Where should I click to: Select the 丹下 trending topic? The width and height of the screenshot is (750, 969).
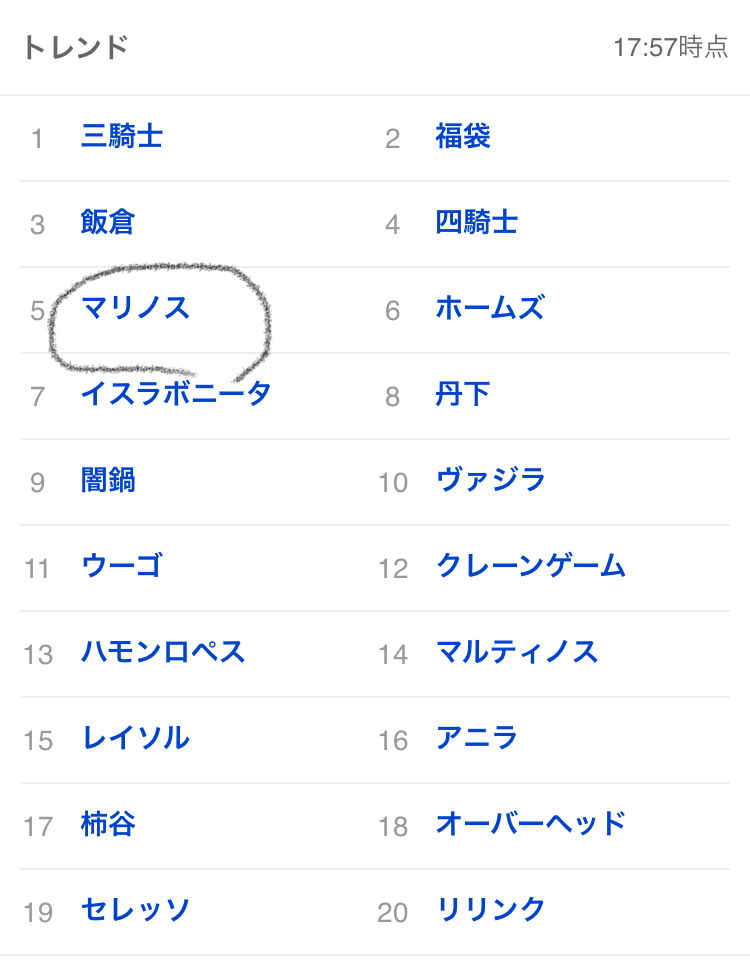[463, 394]
